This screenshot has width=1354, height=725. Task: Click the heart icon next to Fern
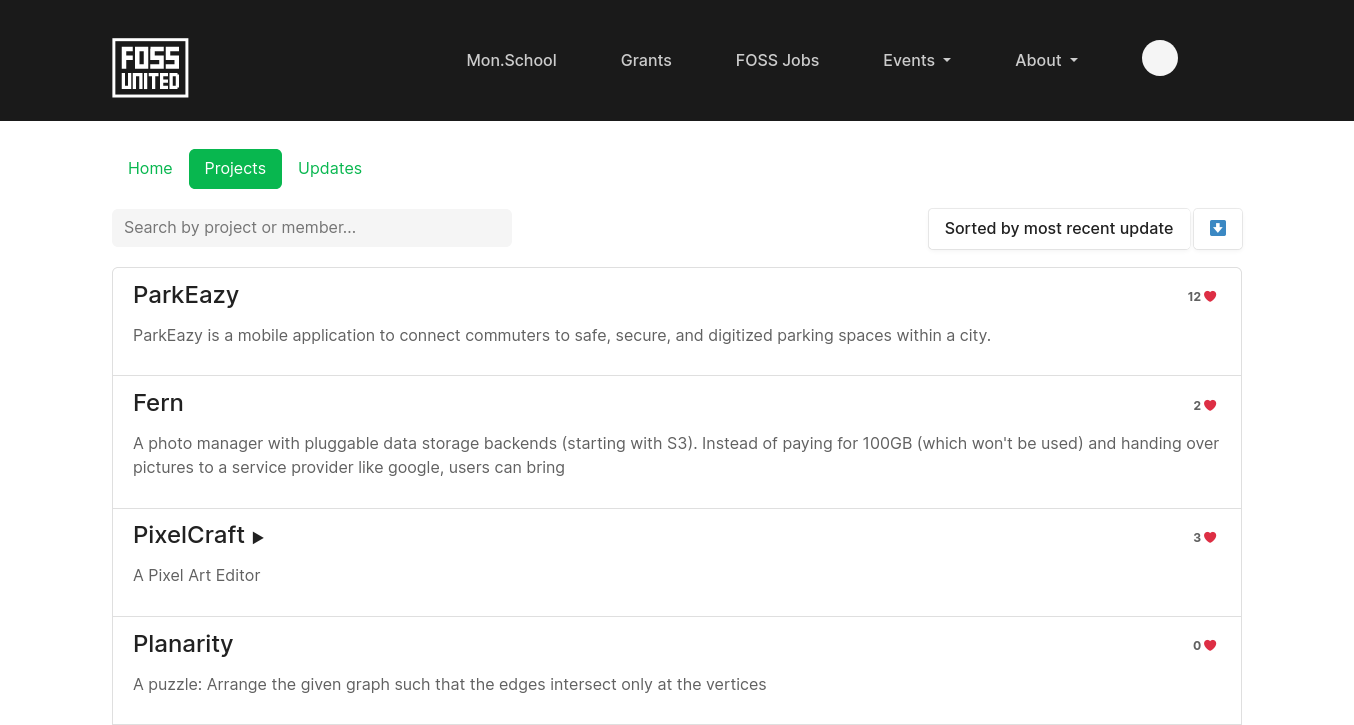(x=1212, y=405)
